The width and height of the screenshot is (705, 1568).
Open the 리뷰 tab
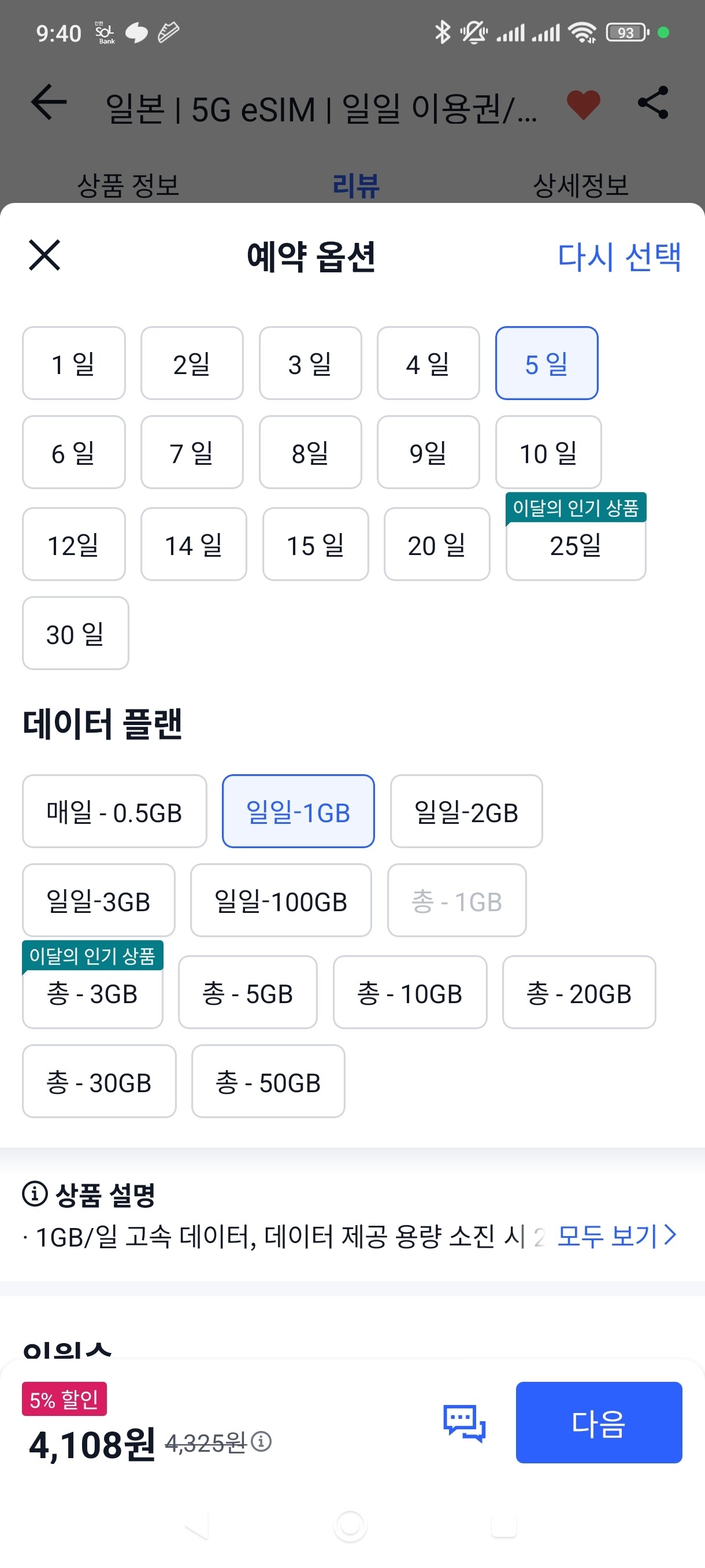(x=356, y=185)
